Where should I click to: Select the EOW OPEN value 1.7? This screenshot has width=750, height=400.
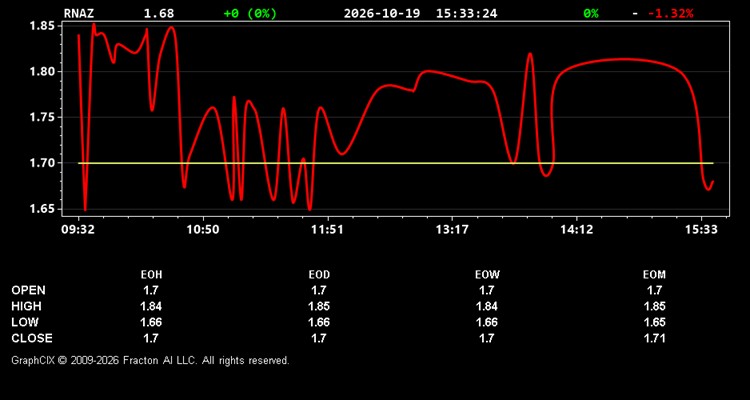click(x=486, y=290)
